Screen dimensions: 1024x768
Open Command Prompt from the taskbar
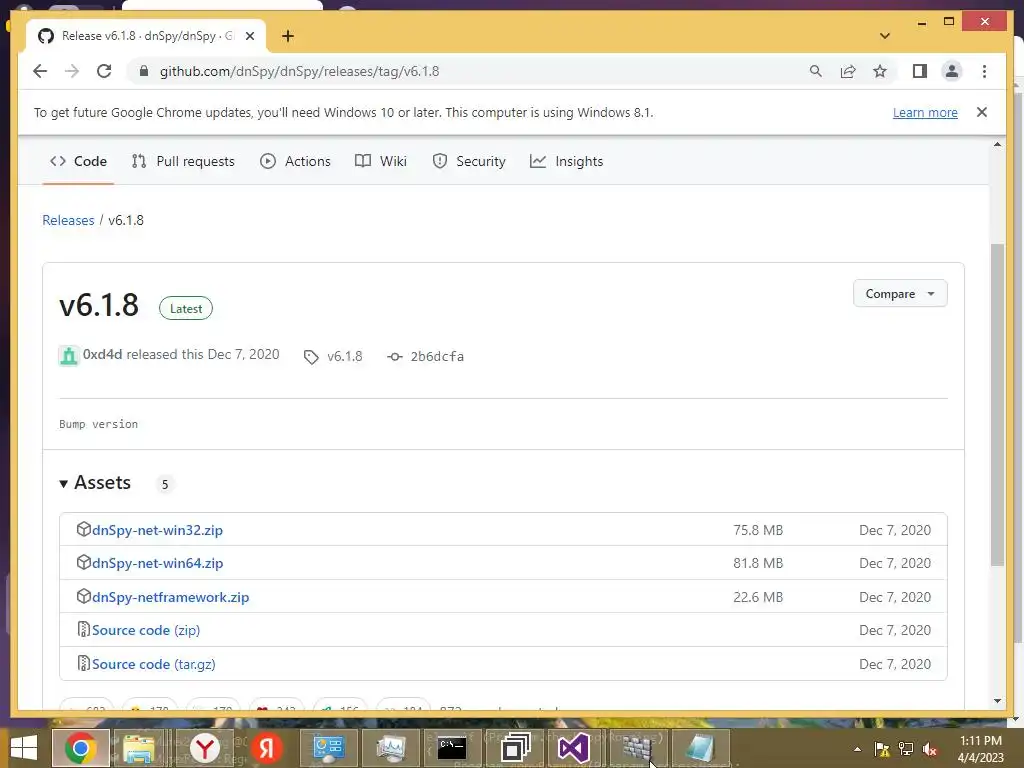(451, 748)
